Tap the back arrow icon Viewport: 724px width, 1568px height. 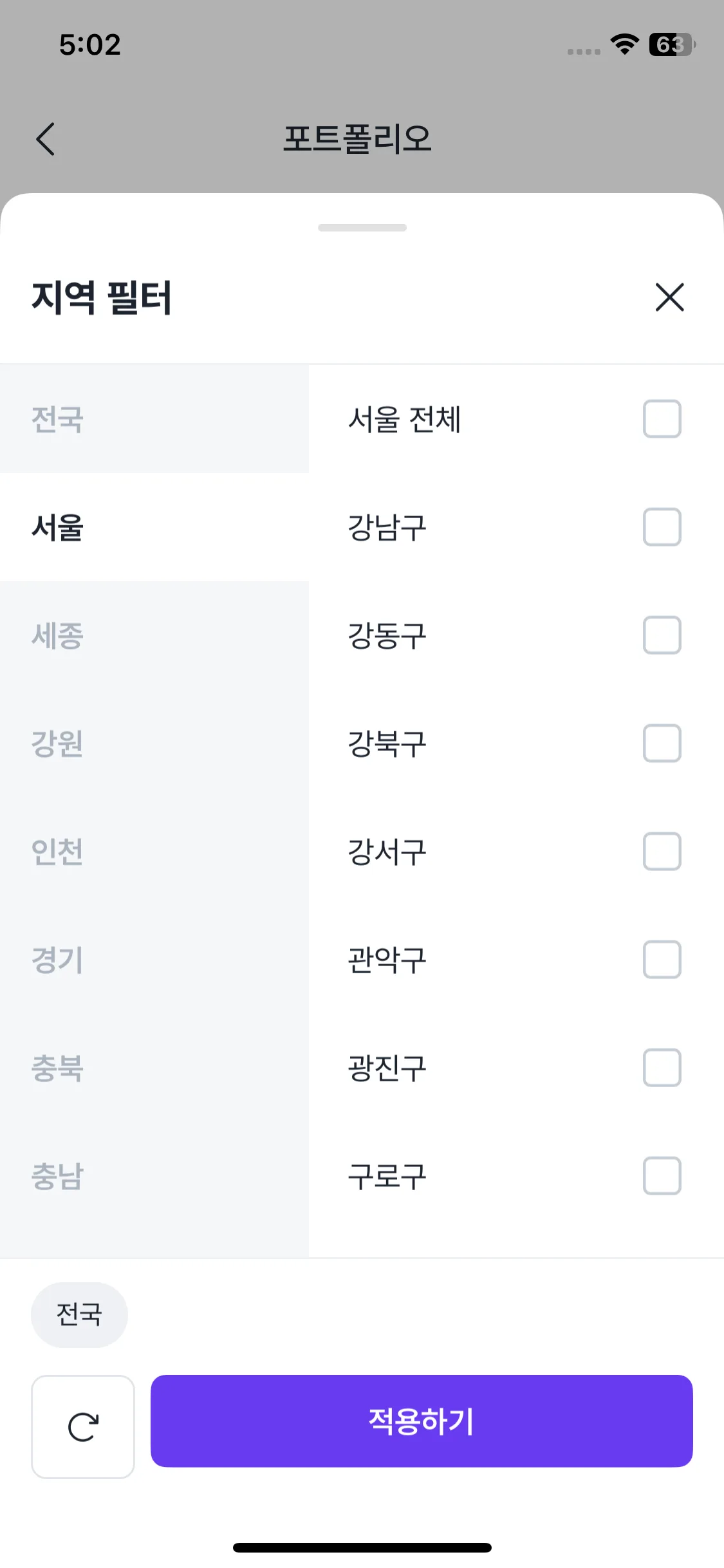46,139
